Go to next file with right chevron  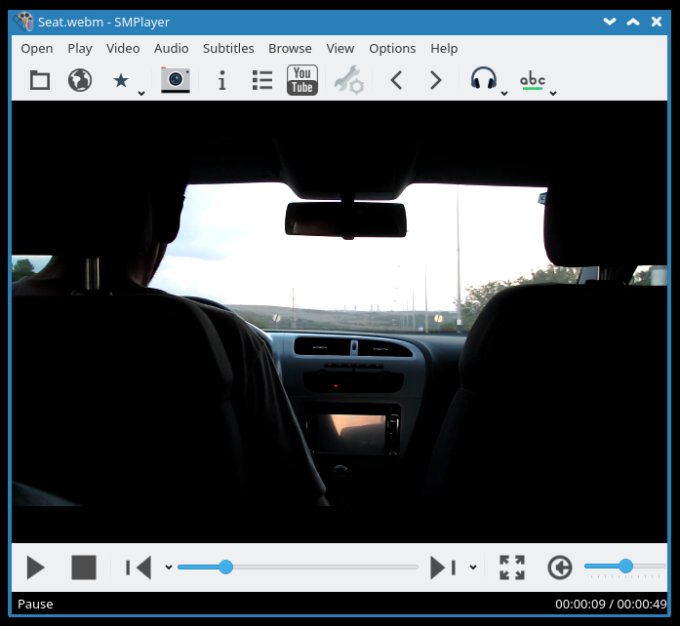[x=436, y=81]
